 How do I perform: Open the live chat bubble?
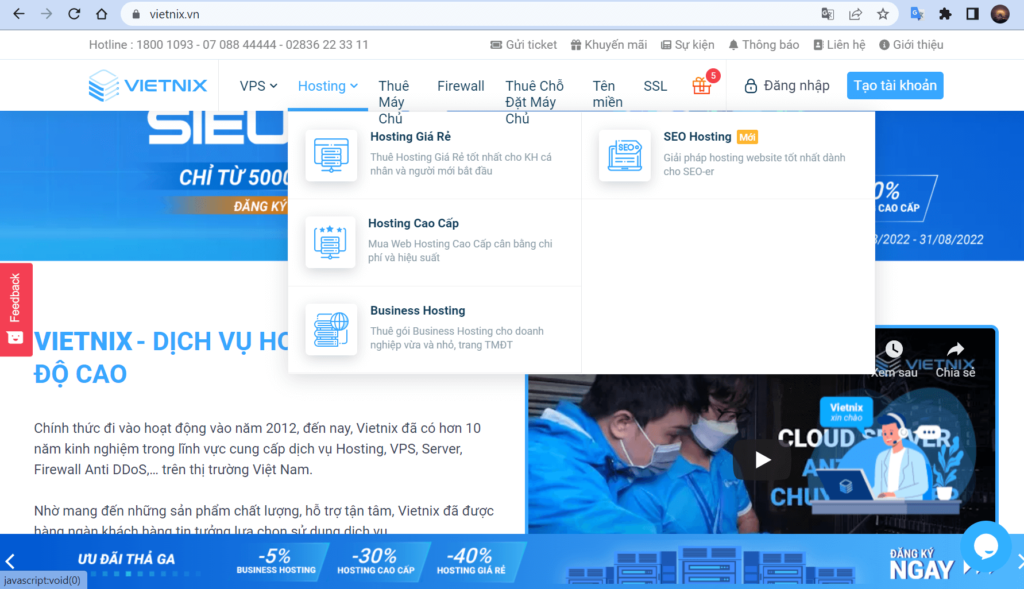986,547
